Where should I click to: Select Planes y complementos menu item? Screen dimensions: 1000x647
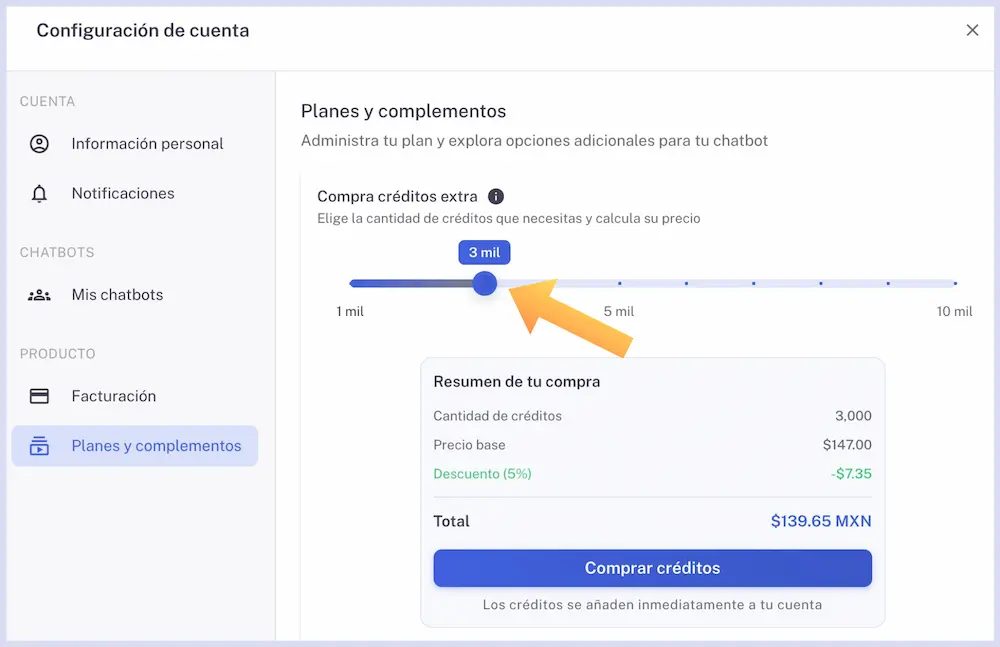coord(135,446)
